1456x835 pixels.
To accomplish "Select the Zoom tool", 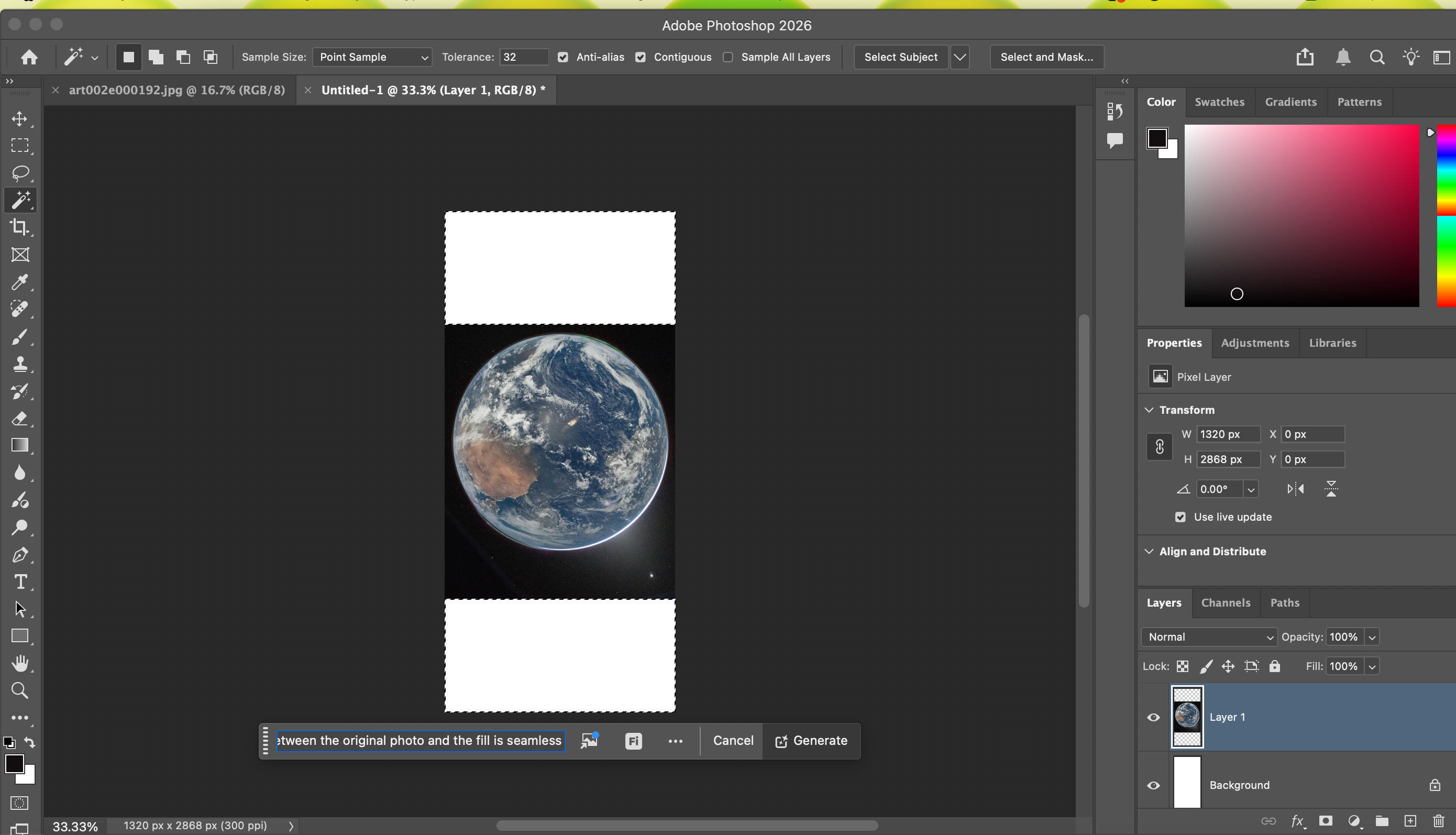I will click(20, 691).
